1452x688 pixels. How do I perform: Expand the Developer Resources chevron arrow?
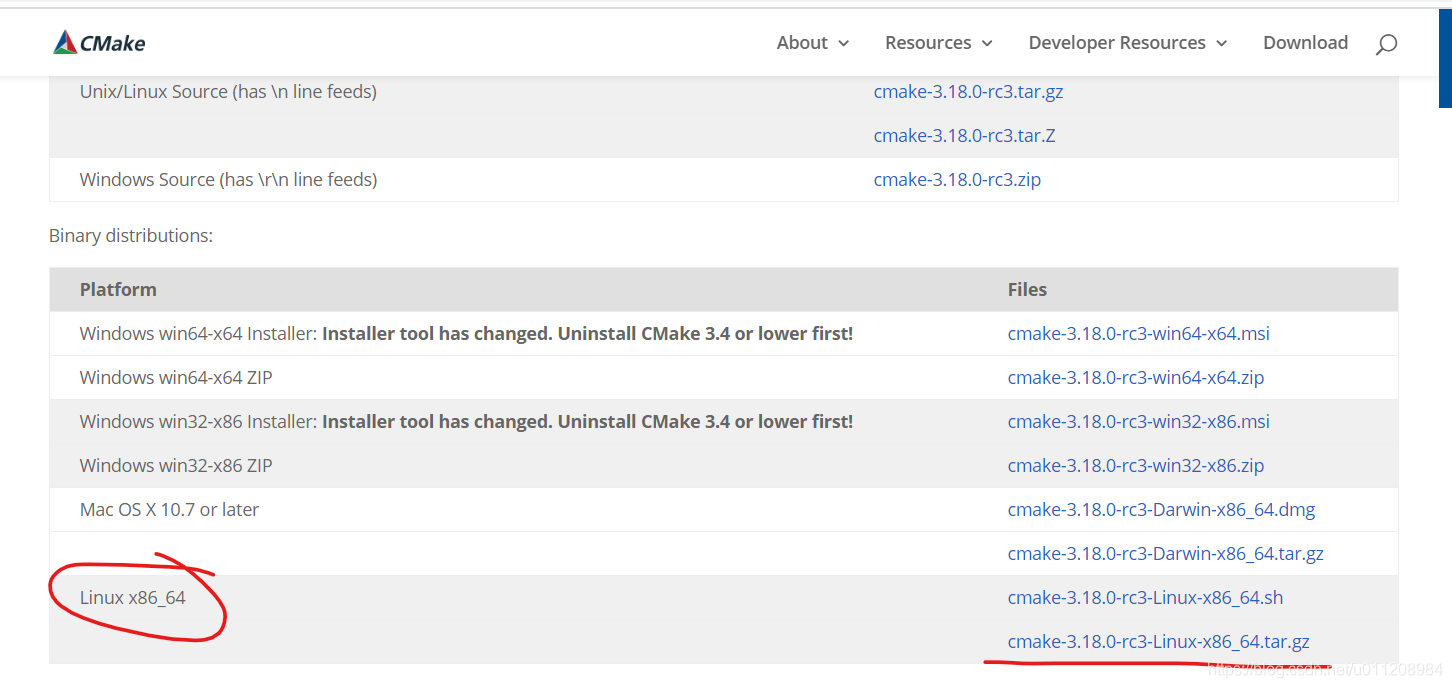[x=1221, y=44]
